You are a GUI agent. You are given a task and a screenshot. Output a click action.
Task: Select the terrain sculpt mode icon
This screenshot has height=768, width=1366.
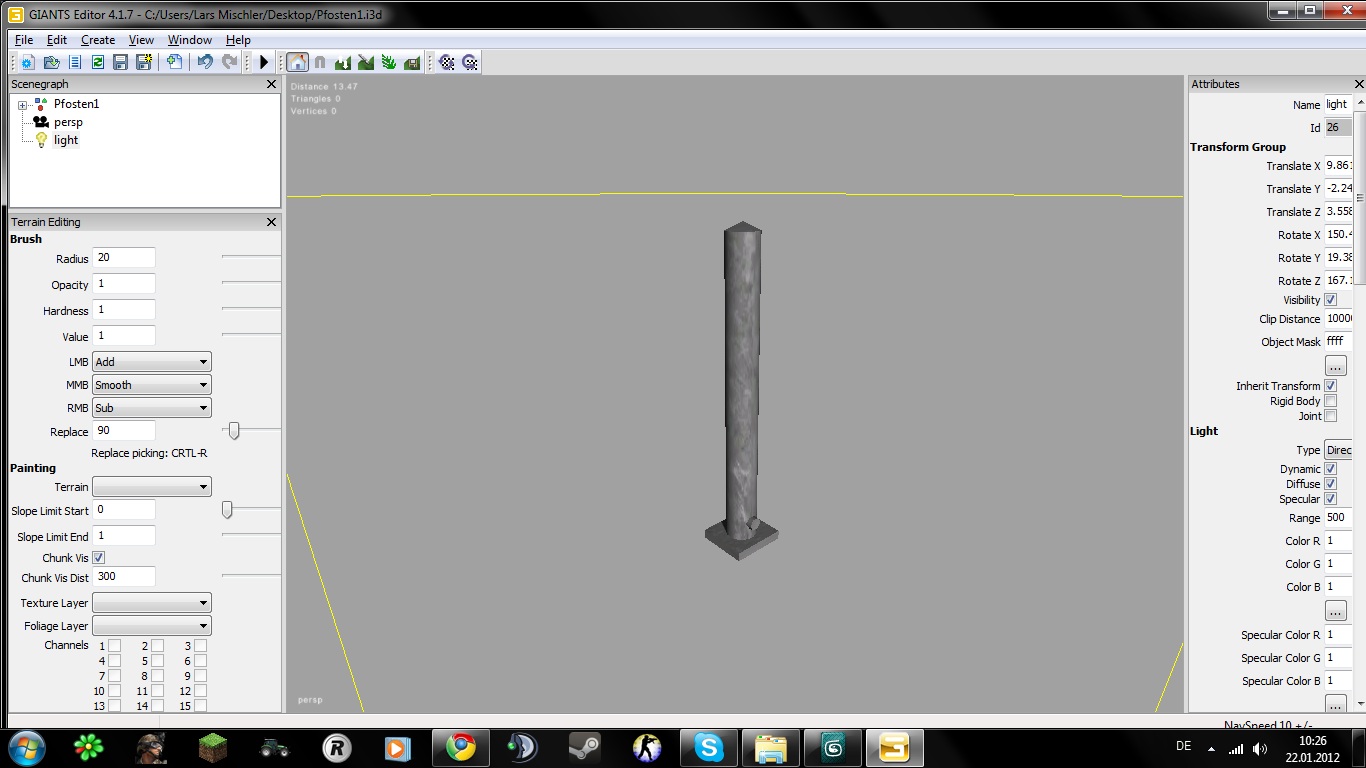pos(343,62)
